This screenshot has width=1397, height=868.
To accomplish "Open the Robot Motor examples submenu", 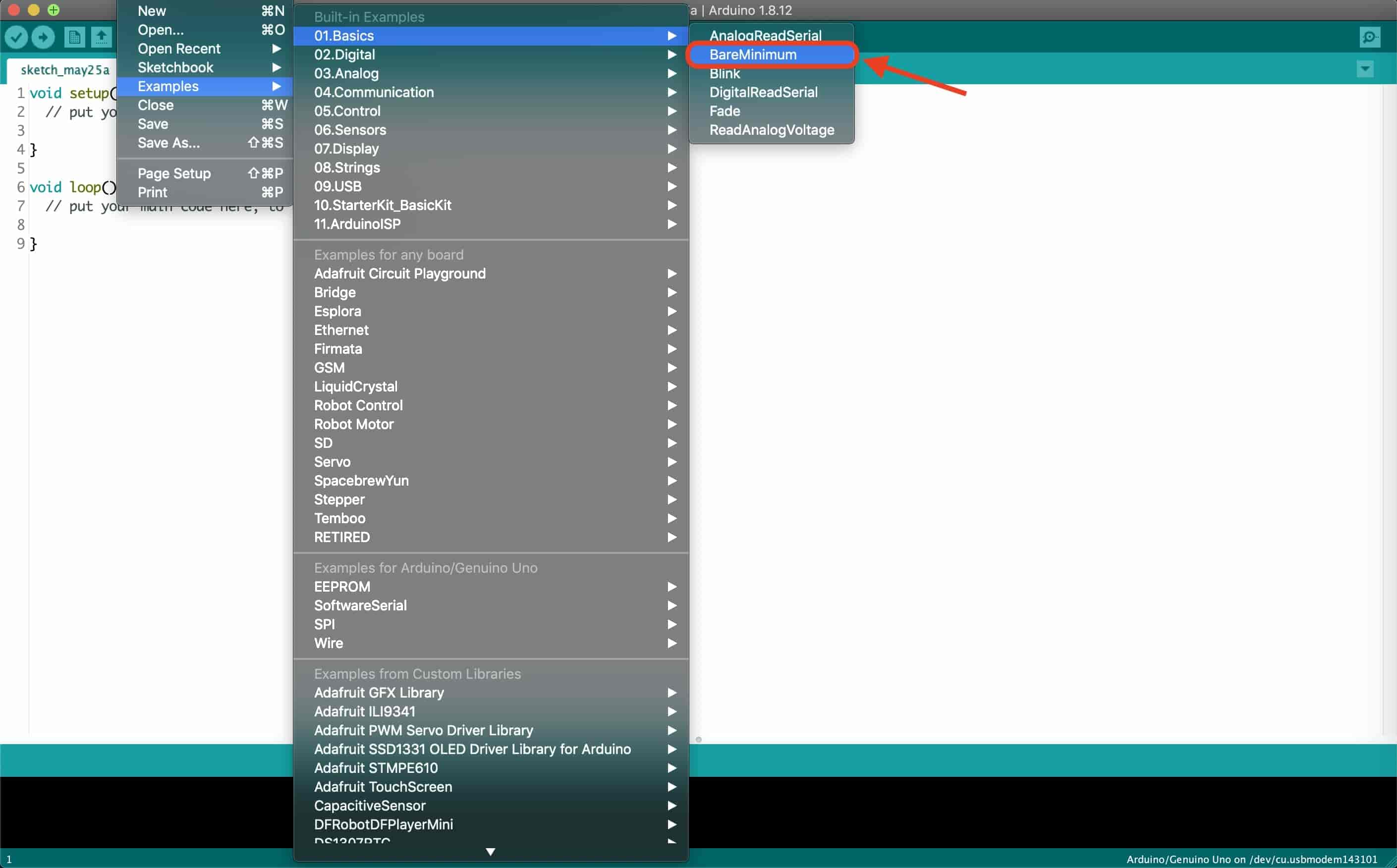I will 491,425.
